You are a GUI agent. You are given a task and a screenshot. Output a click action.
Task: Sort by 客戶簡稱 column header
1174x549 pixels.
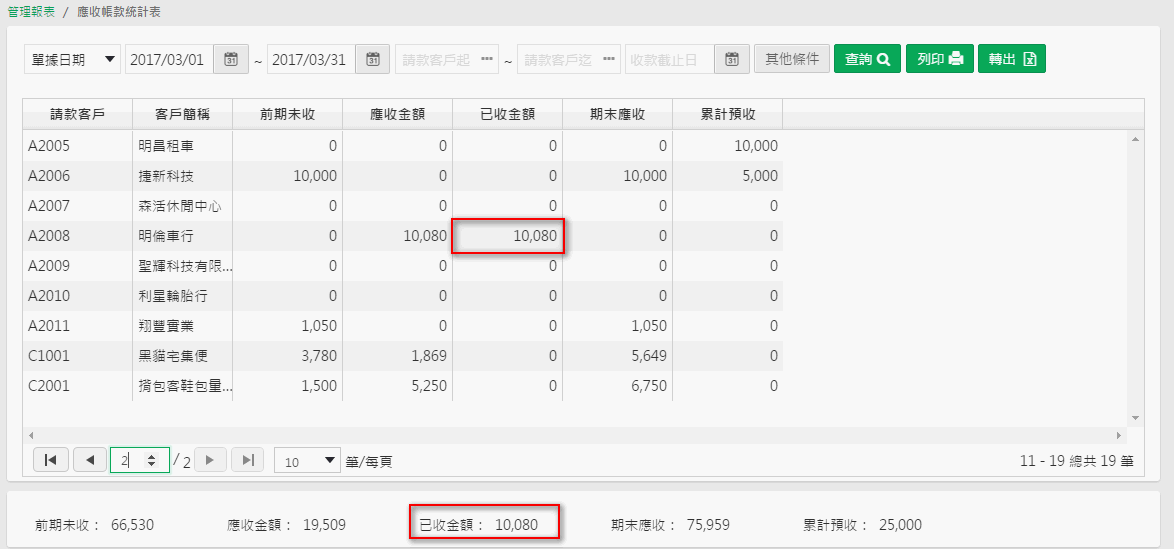click(x=182, y=115)
